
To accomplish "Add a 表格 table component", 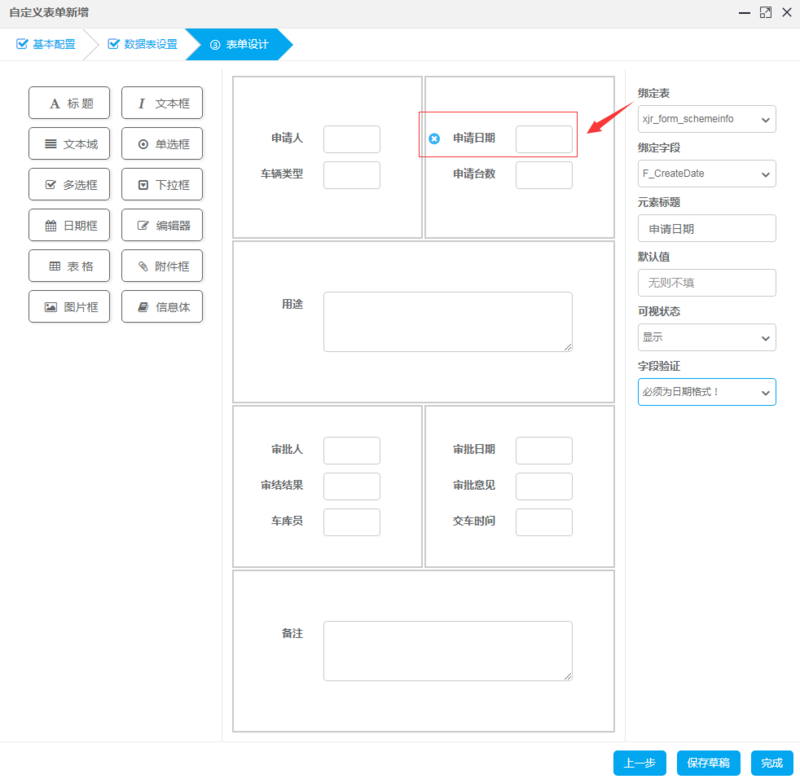I will click(69, 267).
